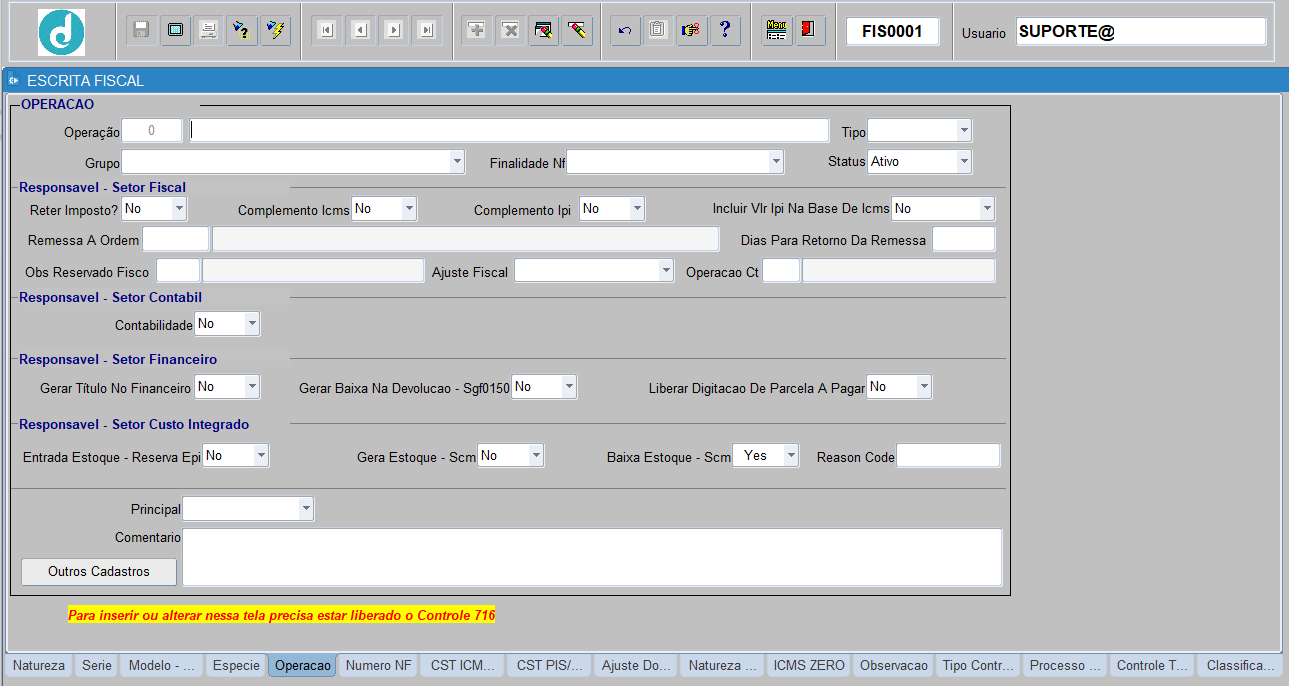Switch to the Modelo tab

pyautogui.click(x=163, y=665)
